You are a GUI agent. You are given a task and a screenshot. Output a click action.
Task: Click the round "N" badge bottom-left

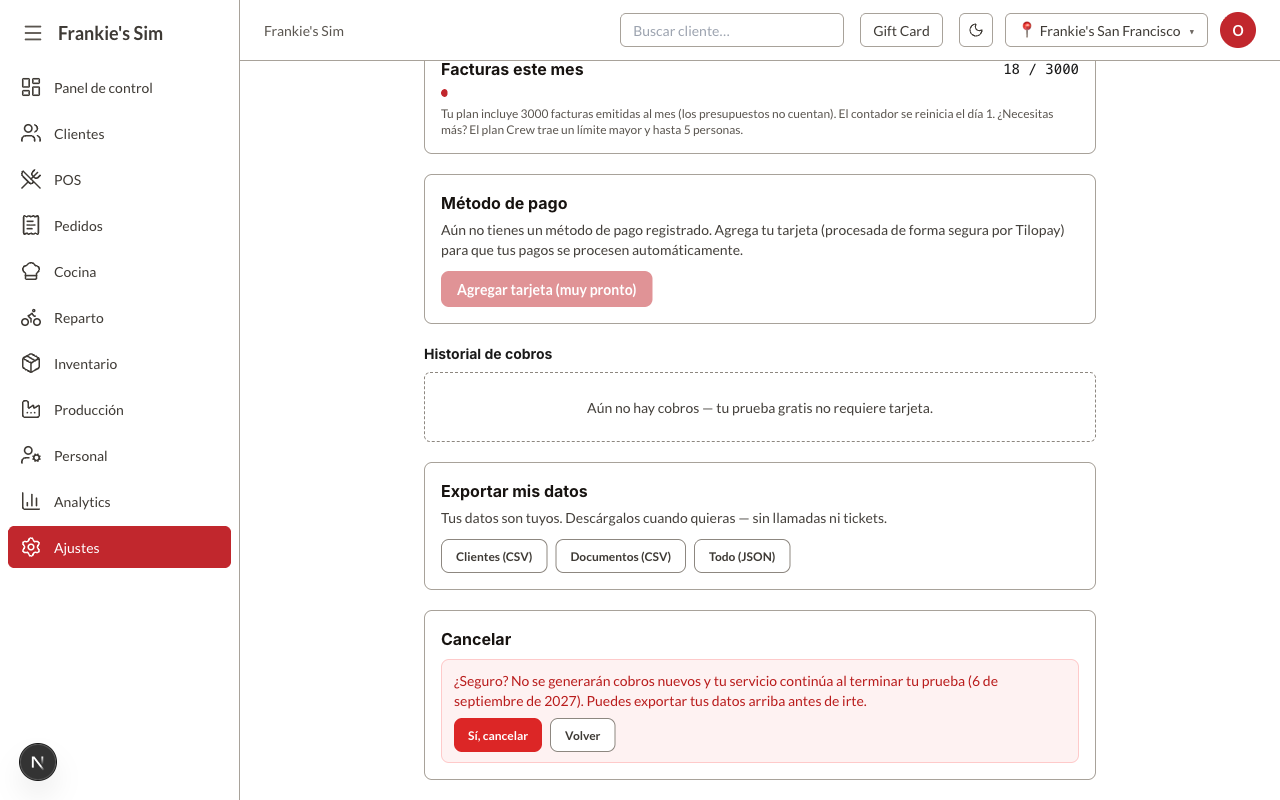click(38, 762)
